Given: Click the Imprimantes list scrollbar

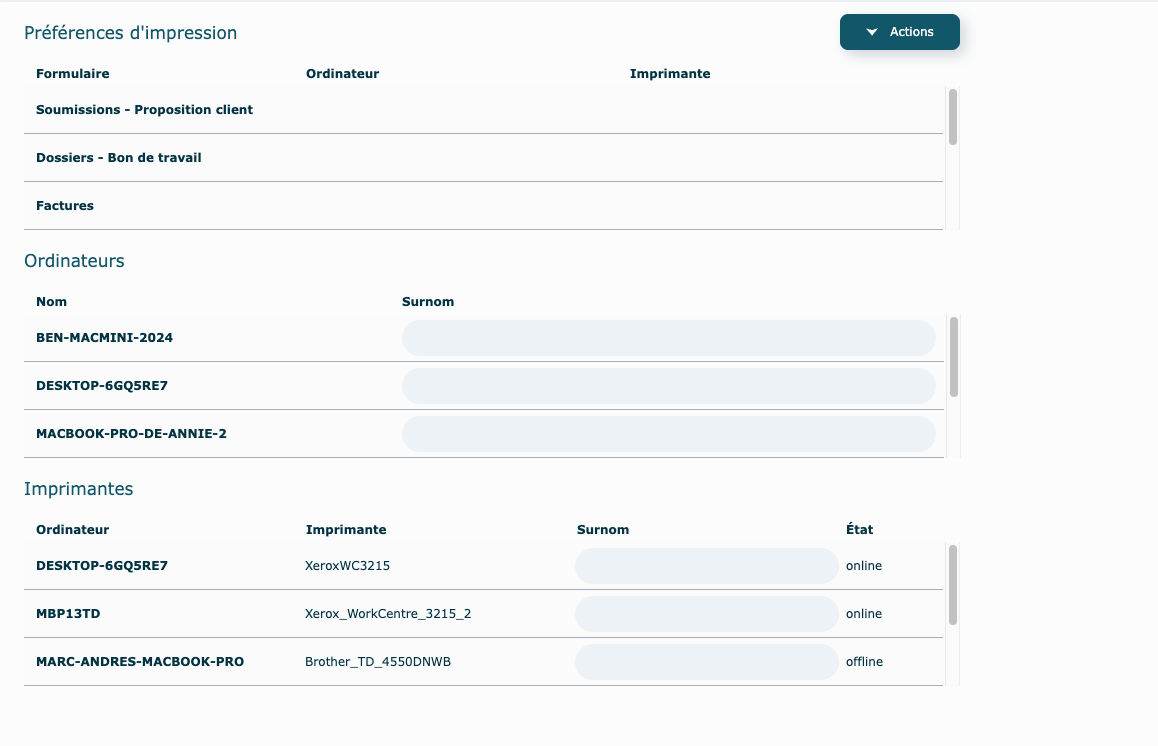Looking at the screenshot, I should click(x=953, y=585).
